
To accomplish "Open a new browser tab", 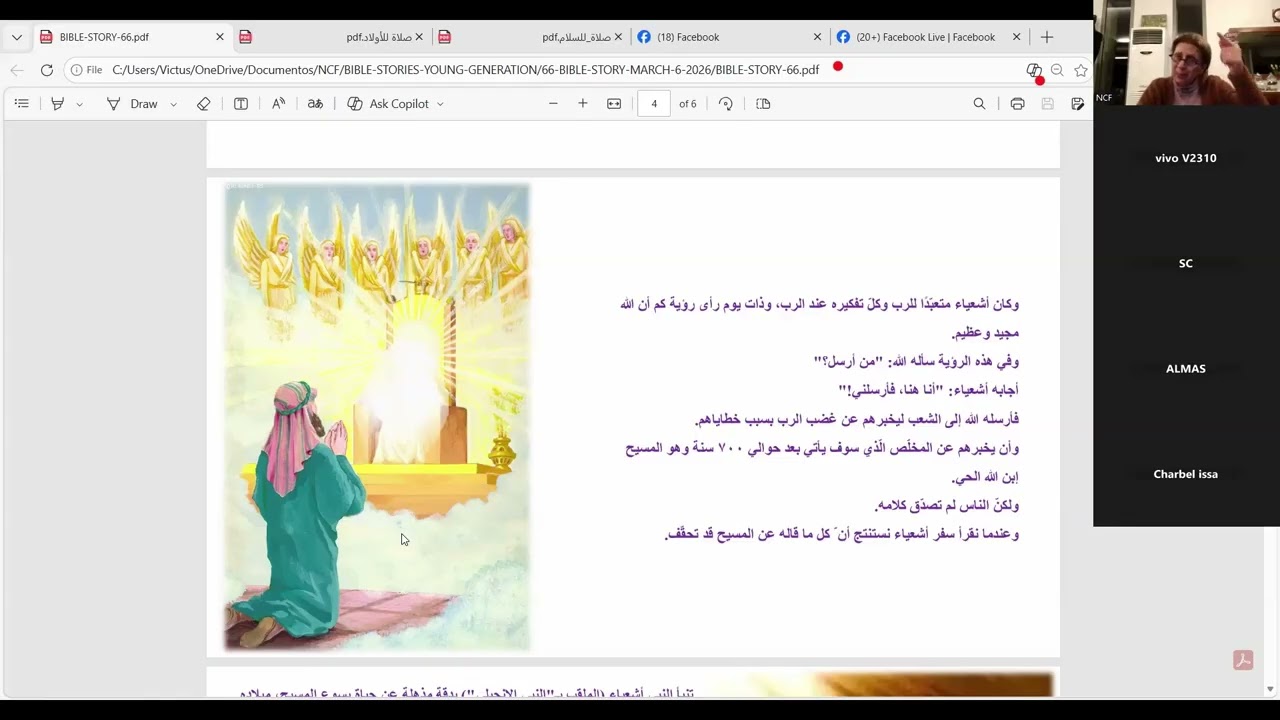I will [x=1047, y=37].
